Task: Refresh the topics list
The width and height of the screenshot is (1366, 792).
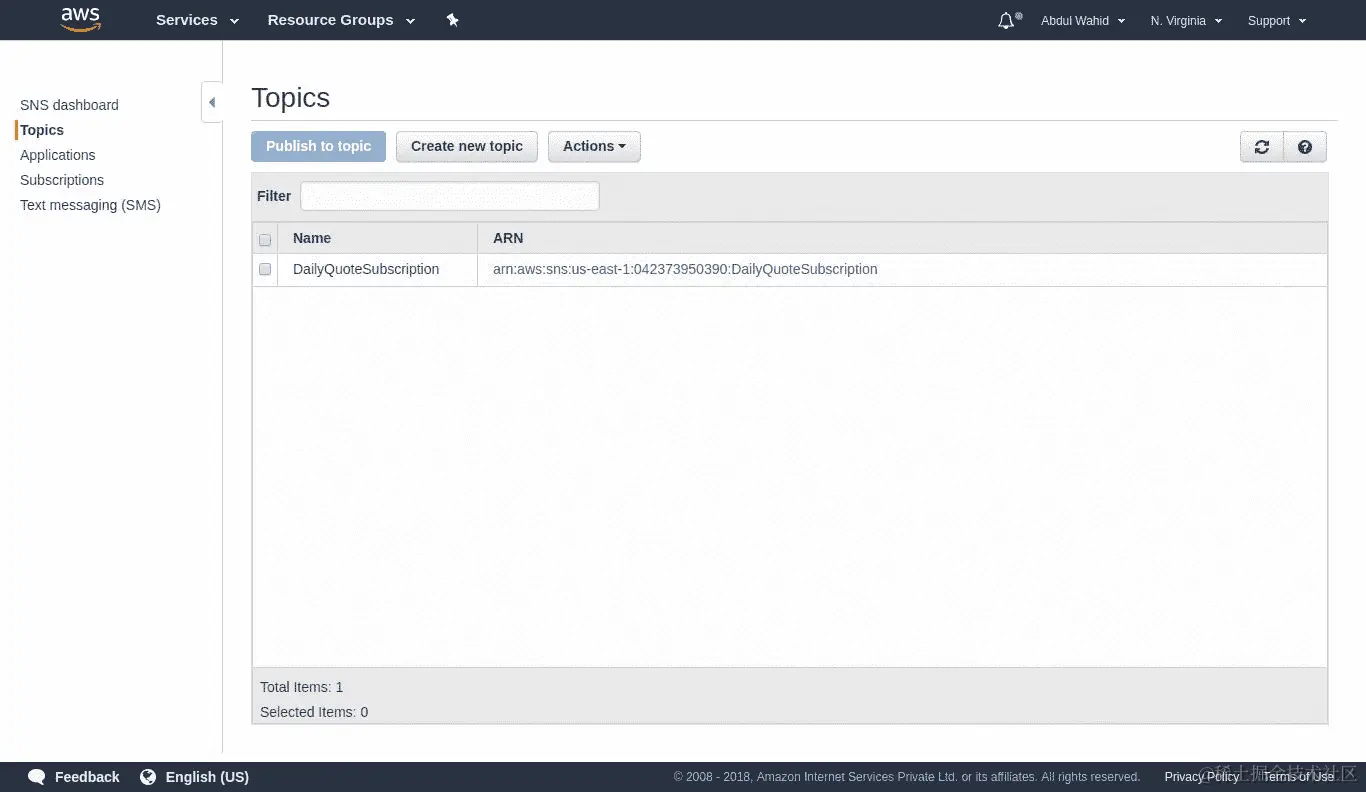Action: [x=1262, y=147]
